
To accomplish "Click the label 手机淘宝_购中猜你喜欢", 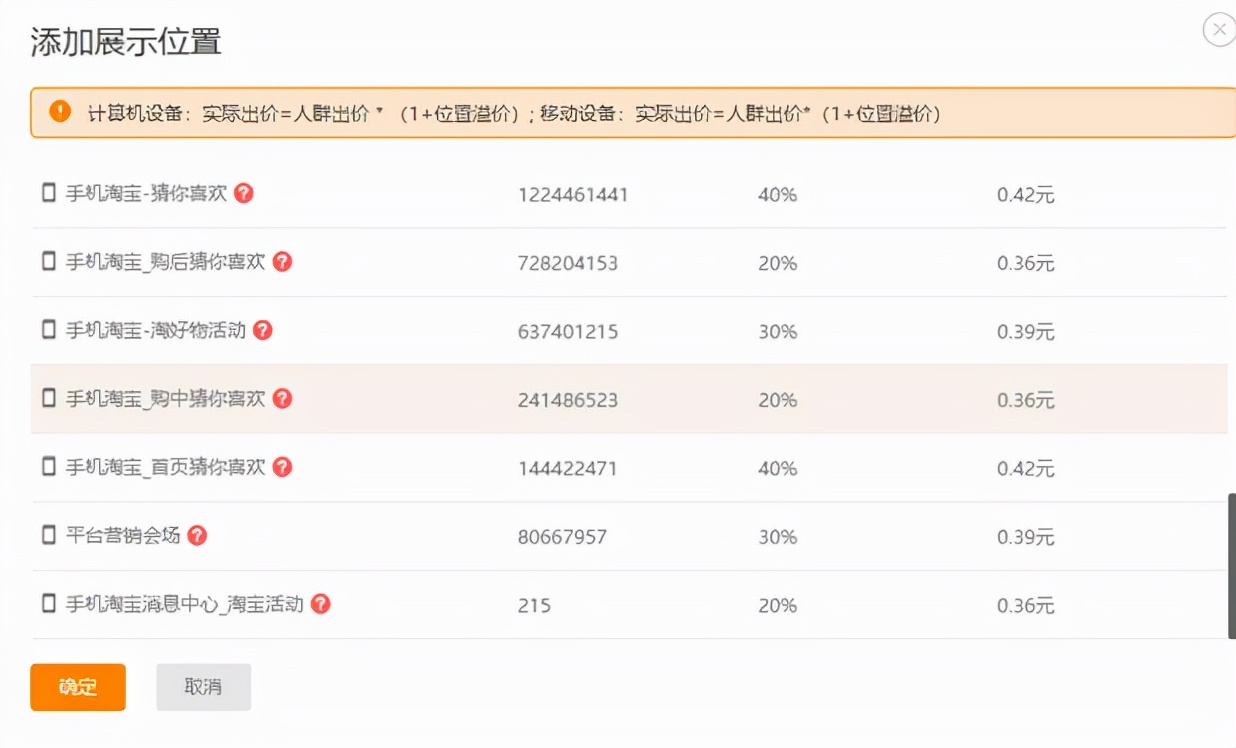I will [x=166, y=398].
